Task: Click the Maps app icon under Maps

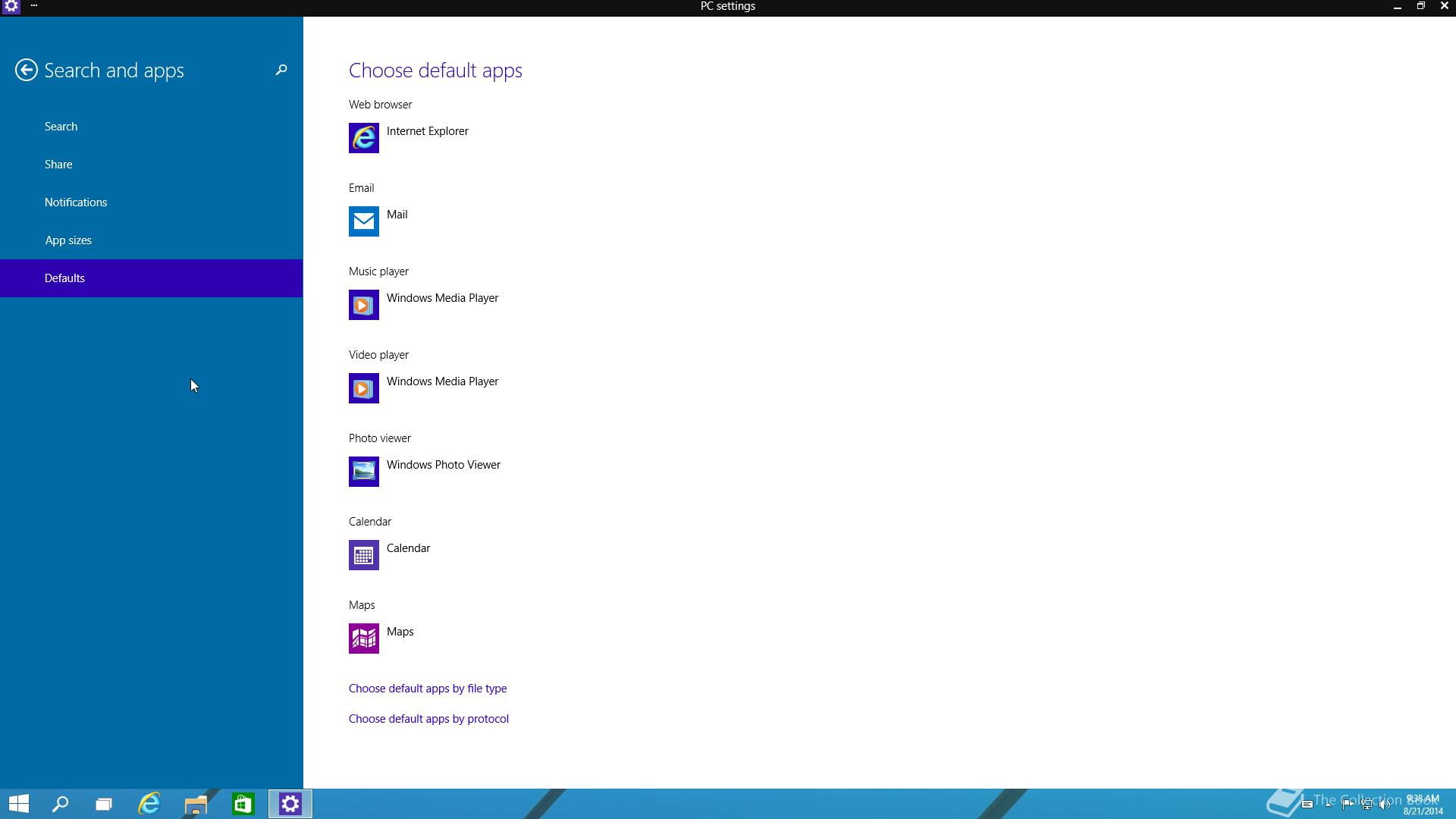Action: tap(364, 639)
